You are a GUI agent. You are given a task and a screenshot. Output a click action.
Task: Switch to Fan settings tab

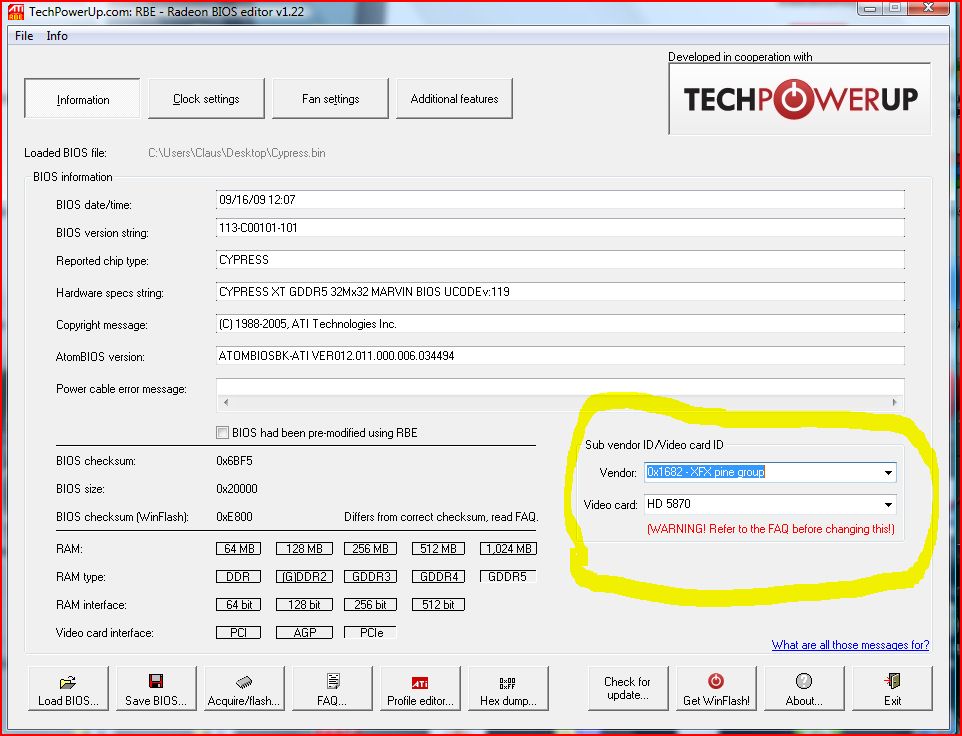[330, 98]
